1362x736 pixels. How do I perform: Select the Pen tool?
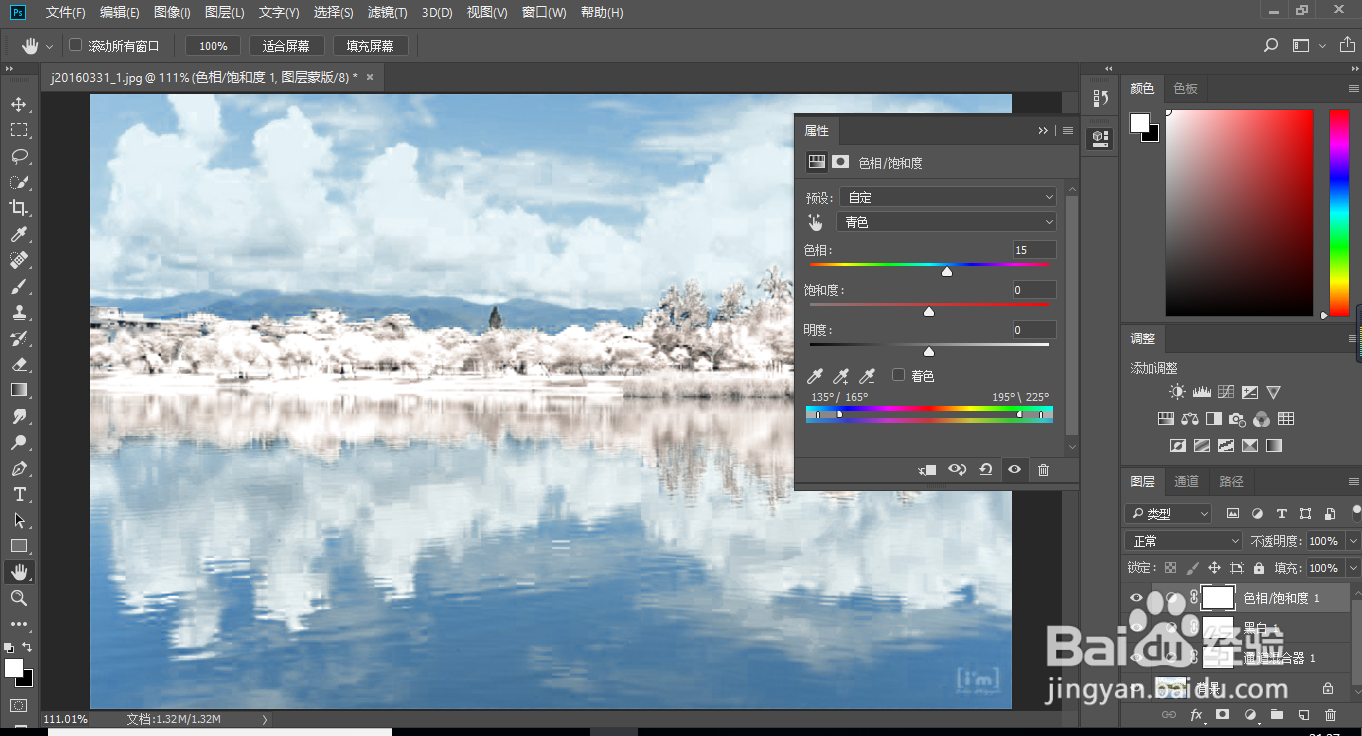coord(19,468)
